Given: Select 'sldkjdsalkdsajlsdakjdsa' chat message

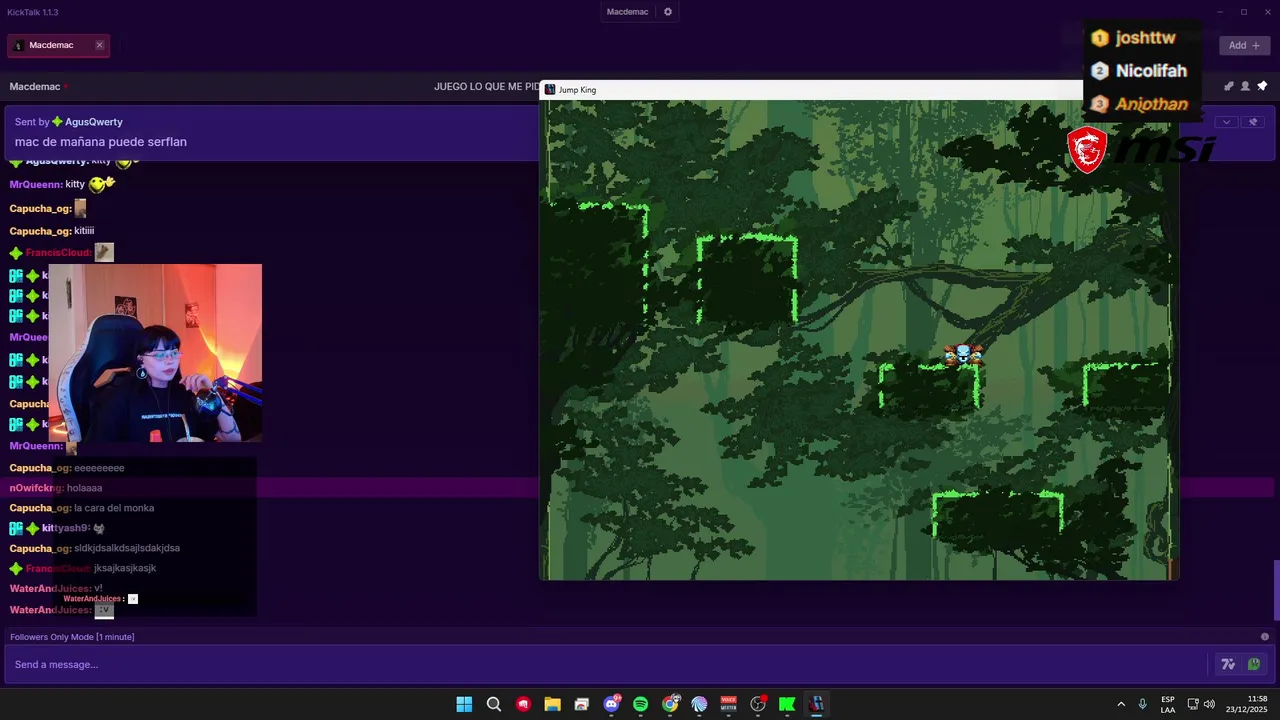Looking at the screenshot, I should pos(127,548).
